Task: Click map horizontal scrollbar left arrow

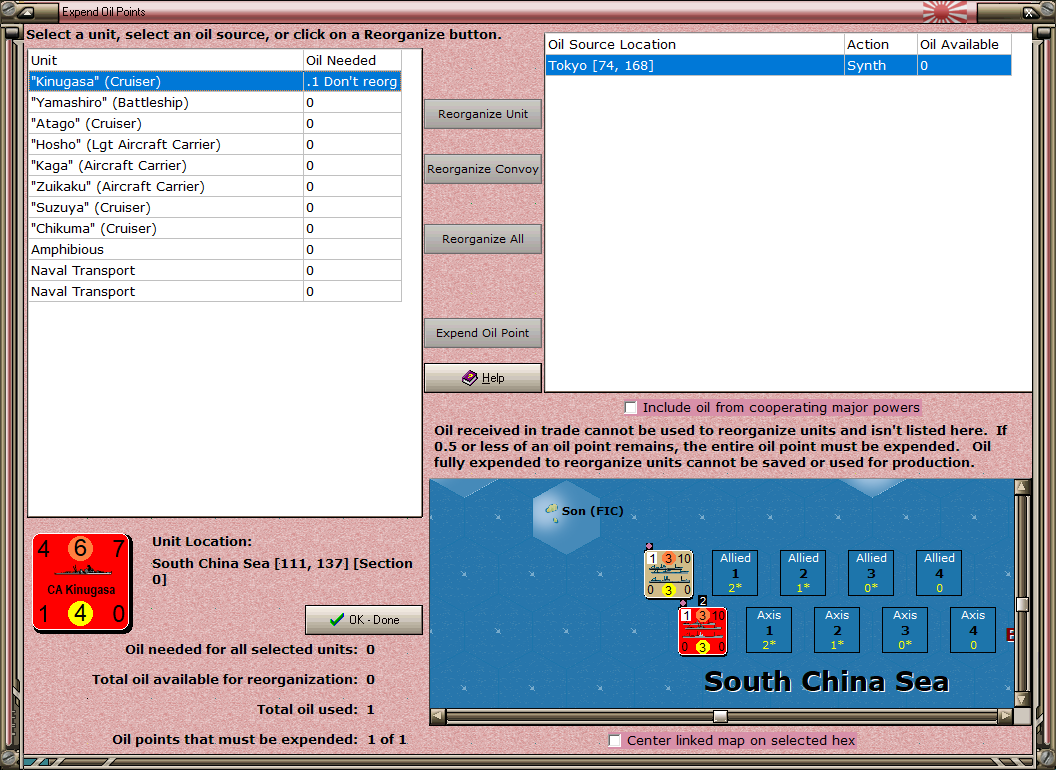Action: (438, 715)
